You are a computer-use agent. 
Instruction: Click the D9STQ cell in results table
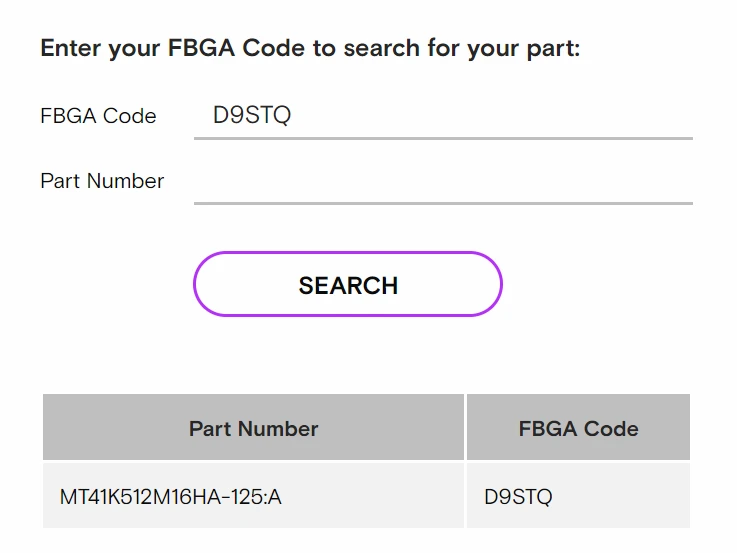point(518,496)
